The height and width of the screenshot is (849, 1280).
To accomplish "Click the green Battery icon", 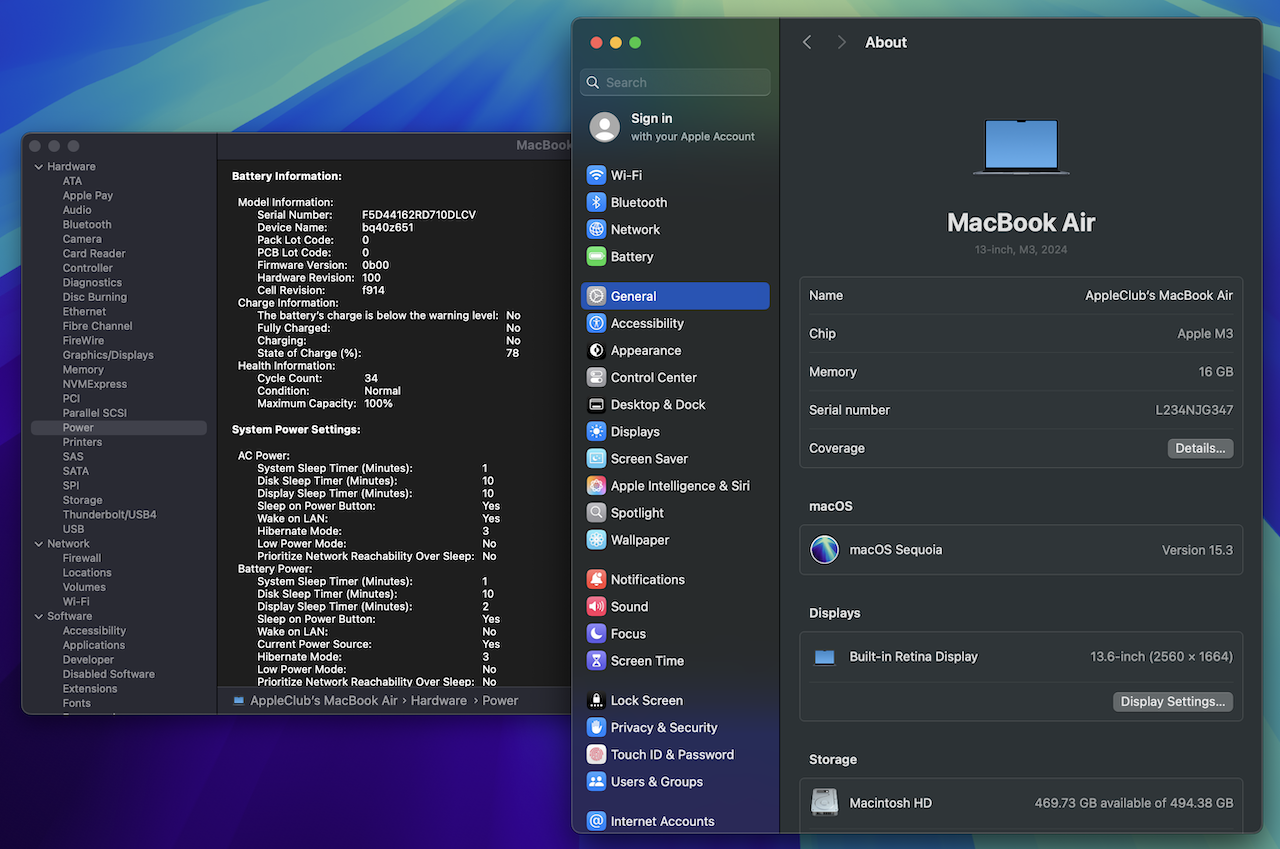I will (596, 256).
